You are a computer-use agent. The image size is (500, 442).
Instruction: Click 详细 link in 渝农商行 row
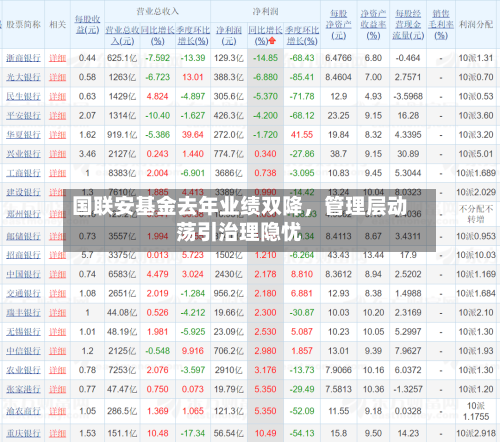[x=57, y=411]
